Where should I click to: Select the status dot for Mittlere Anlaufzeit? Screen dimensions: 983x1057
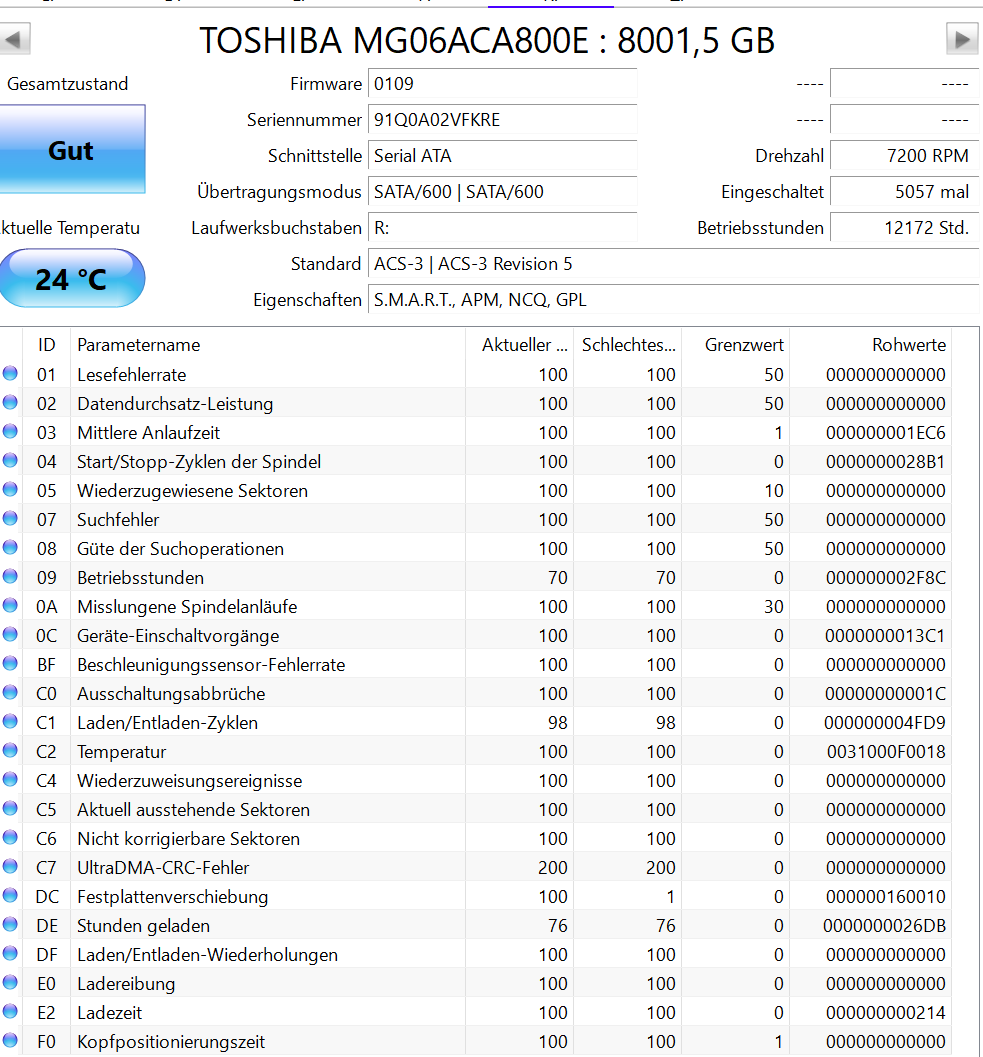[x=10, y=431]
